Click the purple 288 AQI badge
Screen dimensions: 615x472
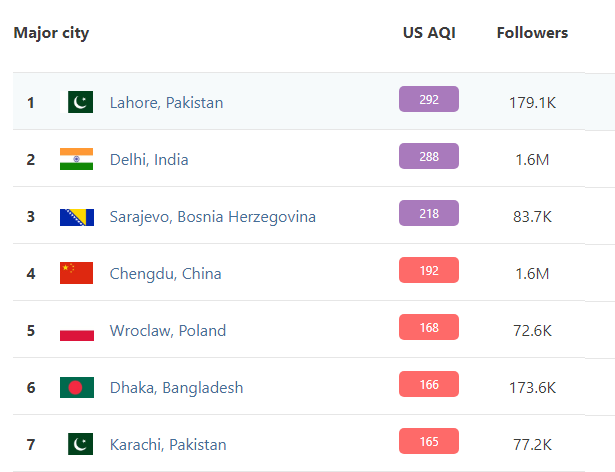[429, 156]
